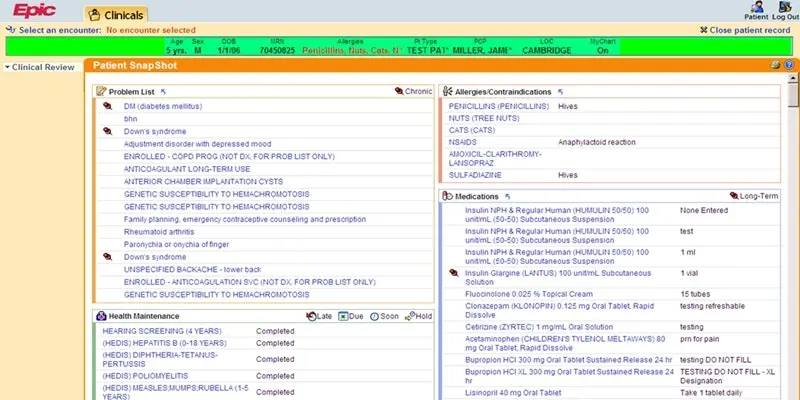Image resolution: width=800 pixels, height=400 pixels.
Task: Open Clonazepam (KLONOPIN) medication
Action: [559, 310]
